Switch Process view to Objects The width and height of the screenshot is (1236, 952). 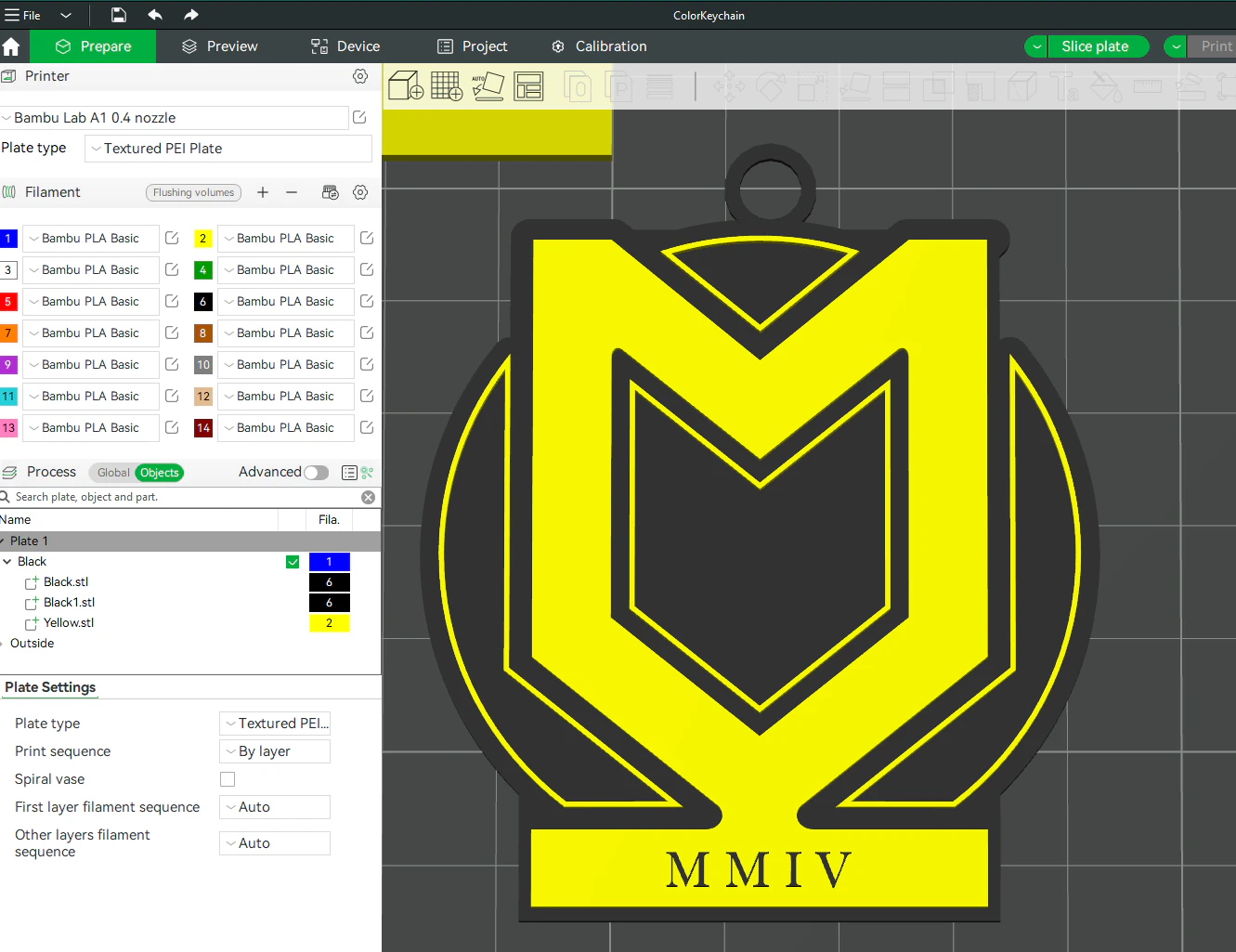coord(160,473)
